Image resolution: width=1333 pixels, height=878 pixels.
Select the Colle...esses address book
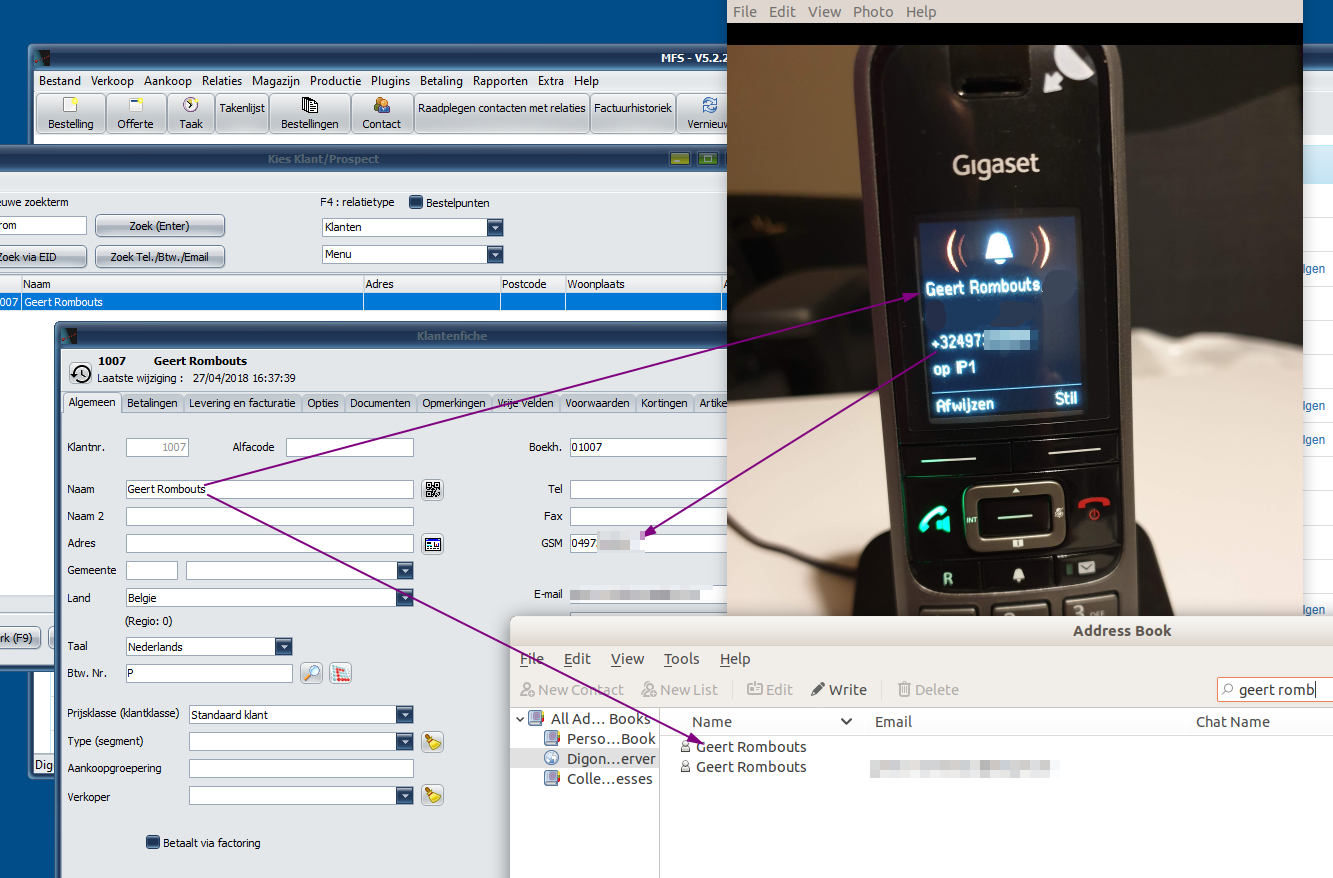(599, 779)
